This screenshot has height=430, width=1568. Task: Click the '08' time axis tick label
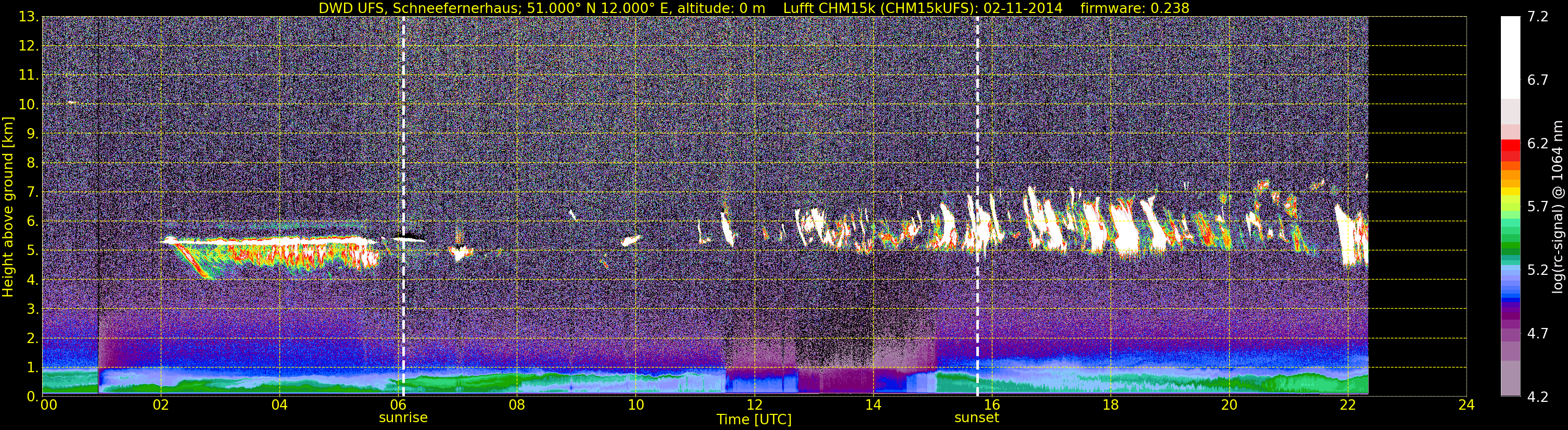point(517,405)
